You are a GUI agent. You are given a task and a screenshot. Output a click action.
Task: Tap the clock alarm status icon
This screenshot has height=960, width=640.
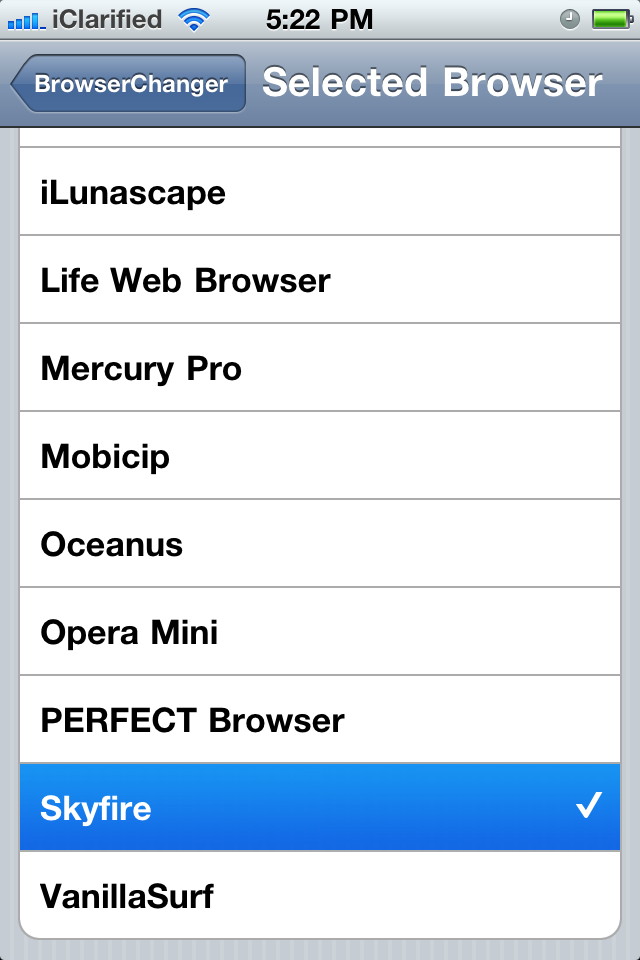tap(569, 19)
